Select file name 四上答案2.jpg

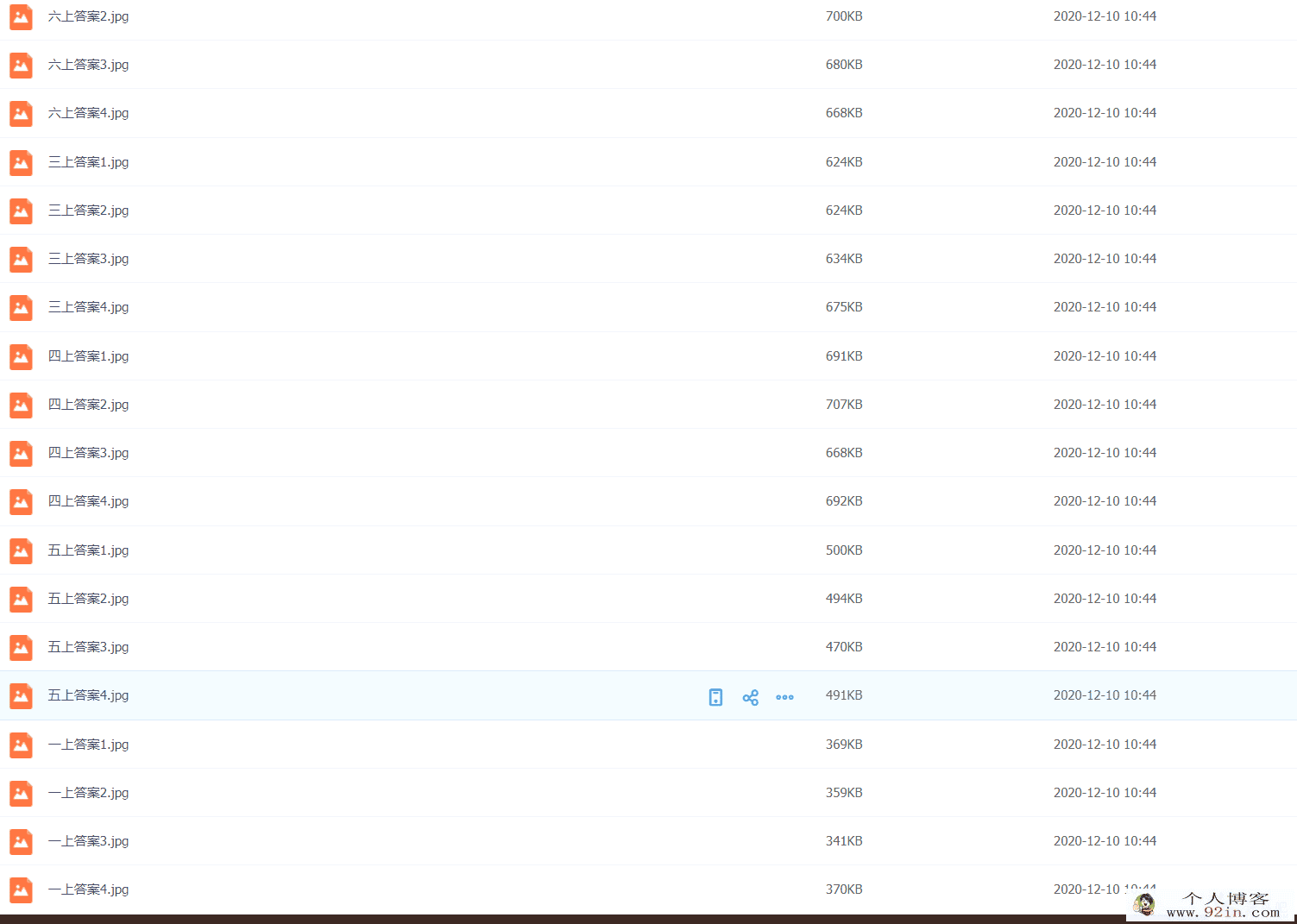[88, 405]
